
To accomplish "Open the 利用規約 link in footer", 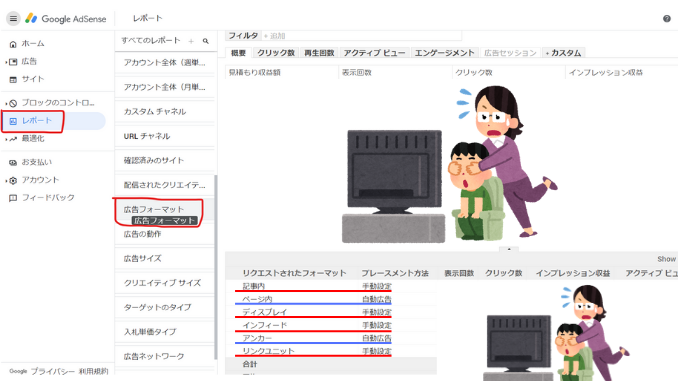I will 93,371.
